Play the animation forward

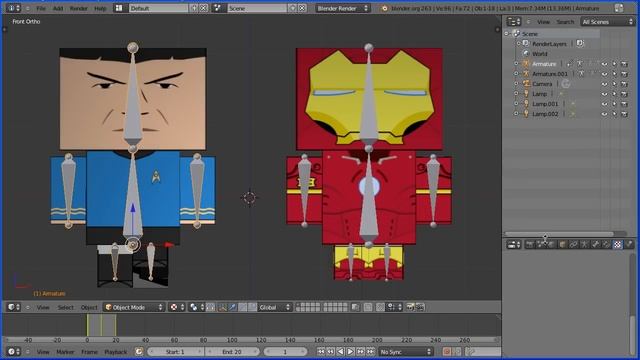[350, 352]
